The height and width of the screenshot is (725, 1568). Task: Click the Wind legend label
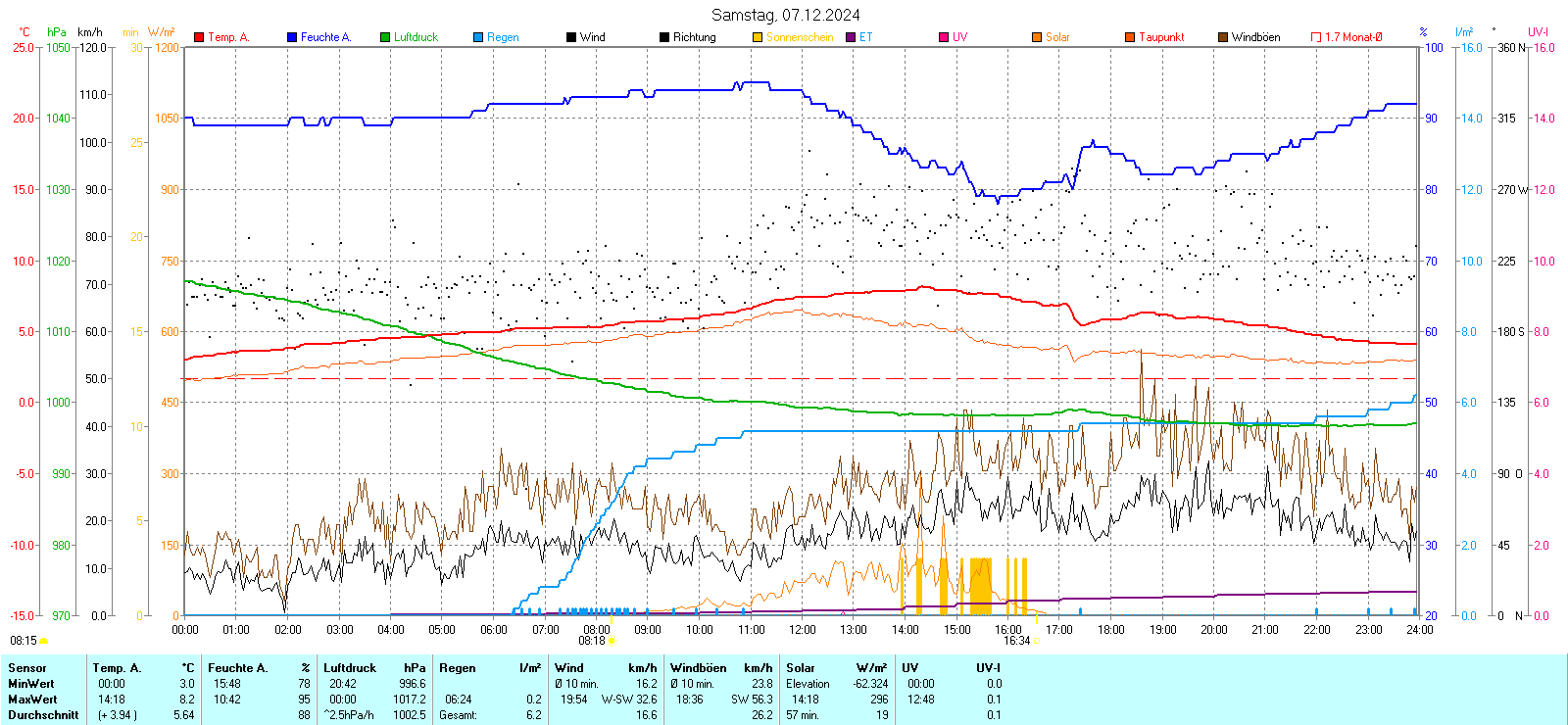pyautogui.click(x=592, y=37)
